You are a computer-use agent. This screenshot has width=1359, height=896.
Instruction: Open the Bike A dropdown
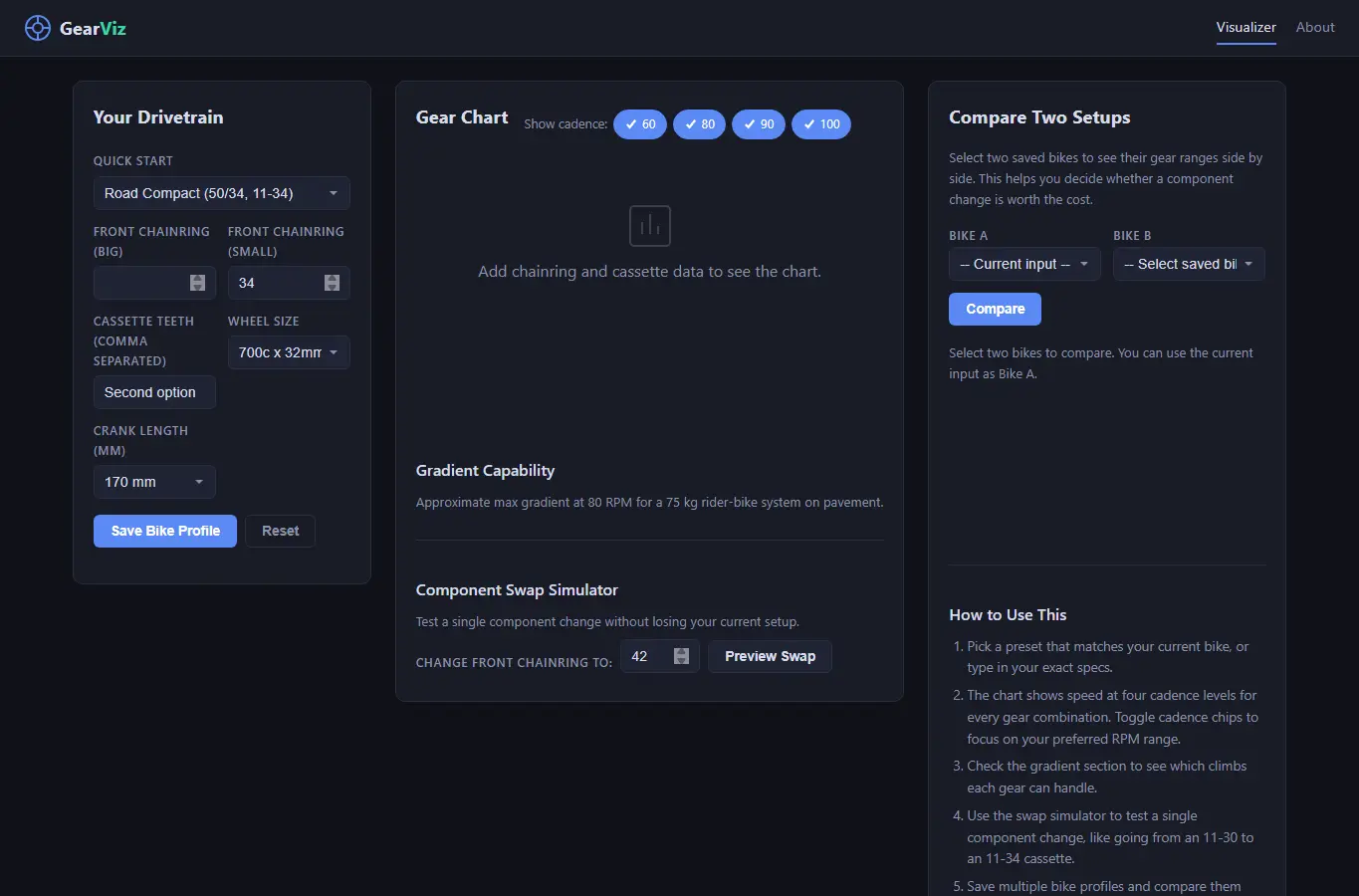click(1024, 264)
